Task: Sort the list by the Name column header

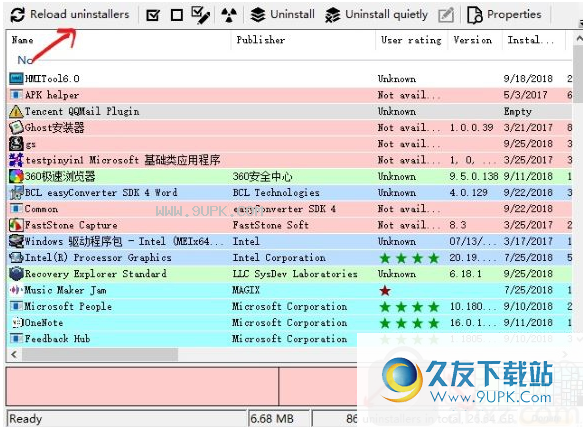Action: (23, 40)
